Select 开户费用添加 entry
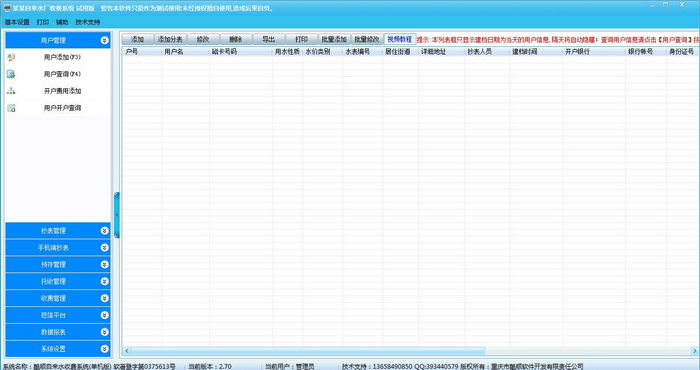 pyautogui.click(x=62, y=91)
